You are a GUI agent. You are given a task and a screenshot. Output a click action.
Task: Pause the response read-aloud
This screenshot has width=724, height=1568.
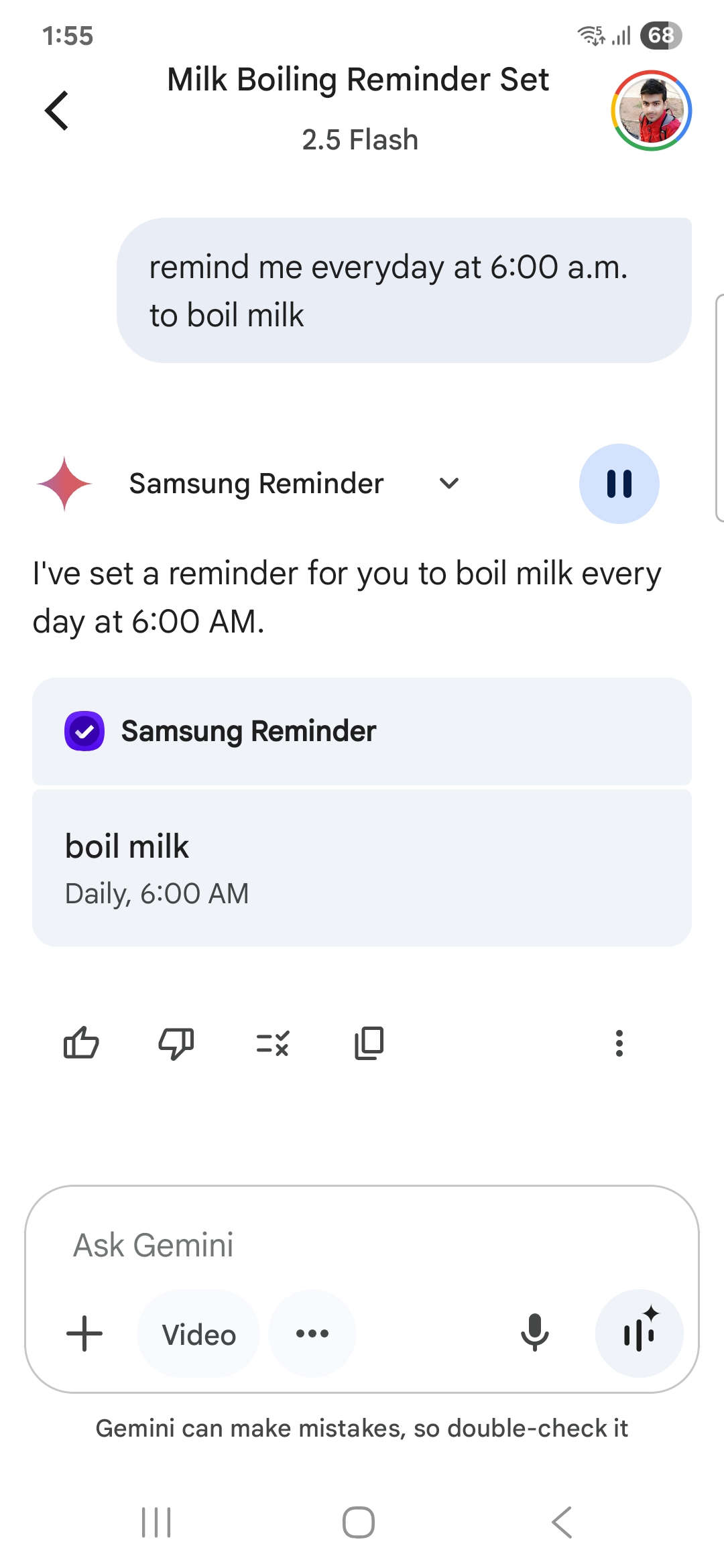[619, 484]
